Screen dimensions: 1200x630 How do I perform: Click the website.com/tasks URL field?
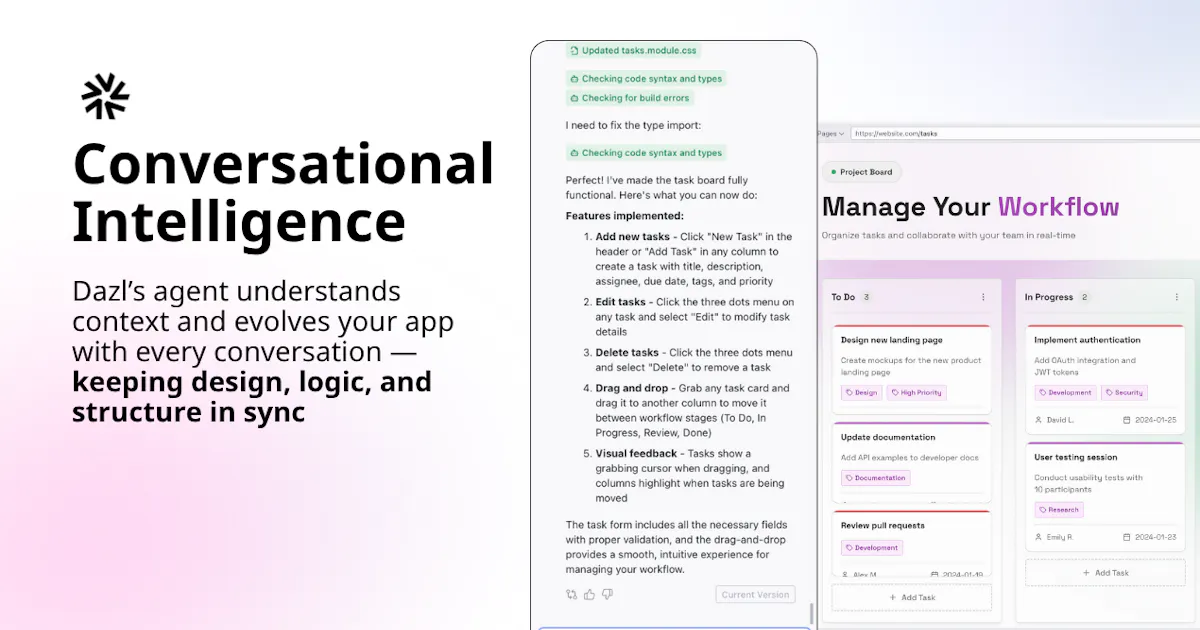[1023, 133]
